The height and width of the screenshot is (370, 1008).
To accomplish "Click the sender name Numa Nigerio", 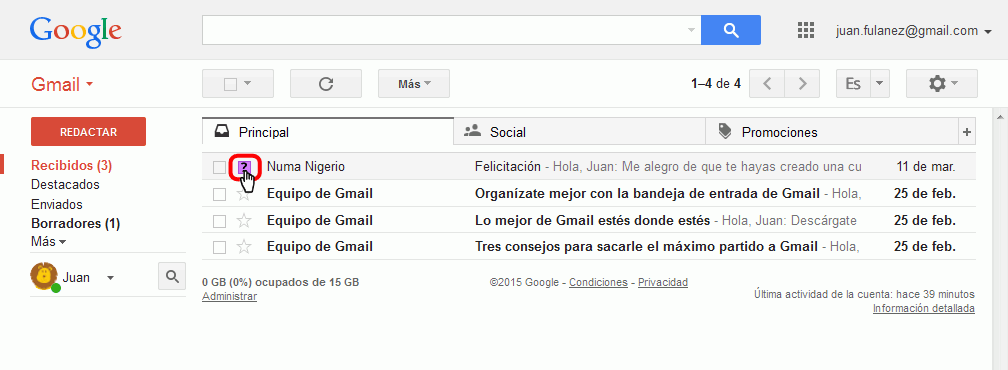I will 306,167.
